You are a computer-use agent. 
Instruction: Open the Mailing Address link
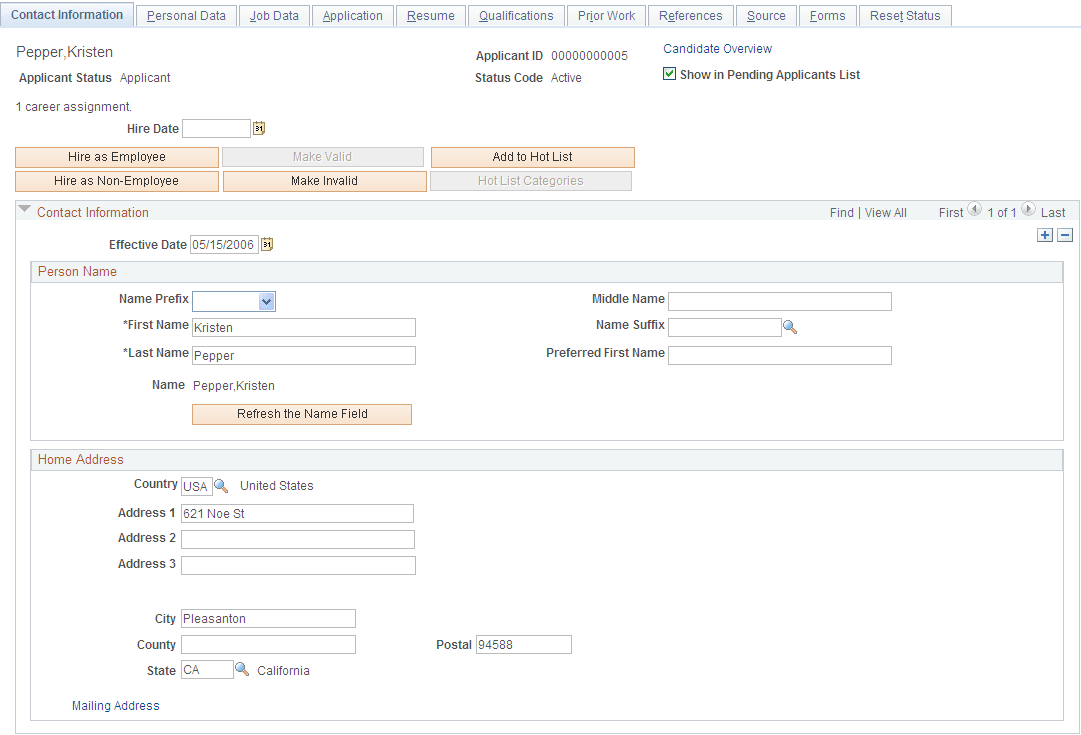tap(116, 705)
